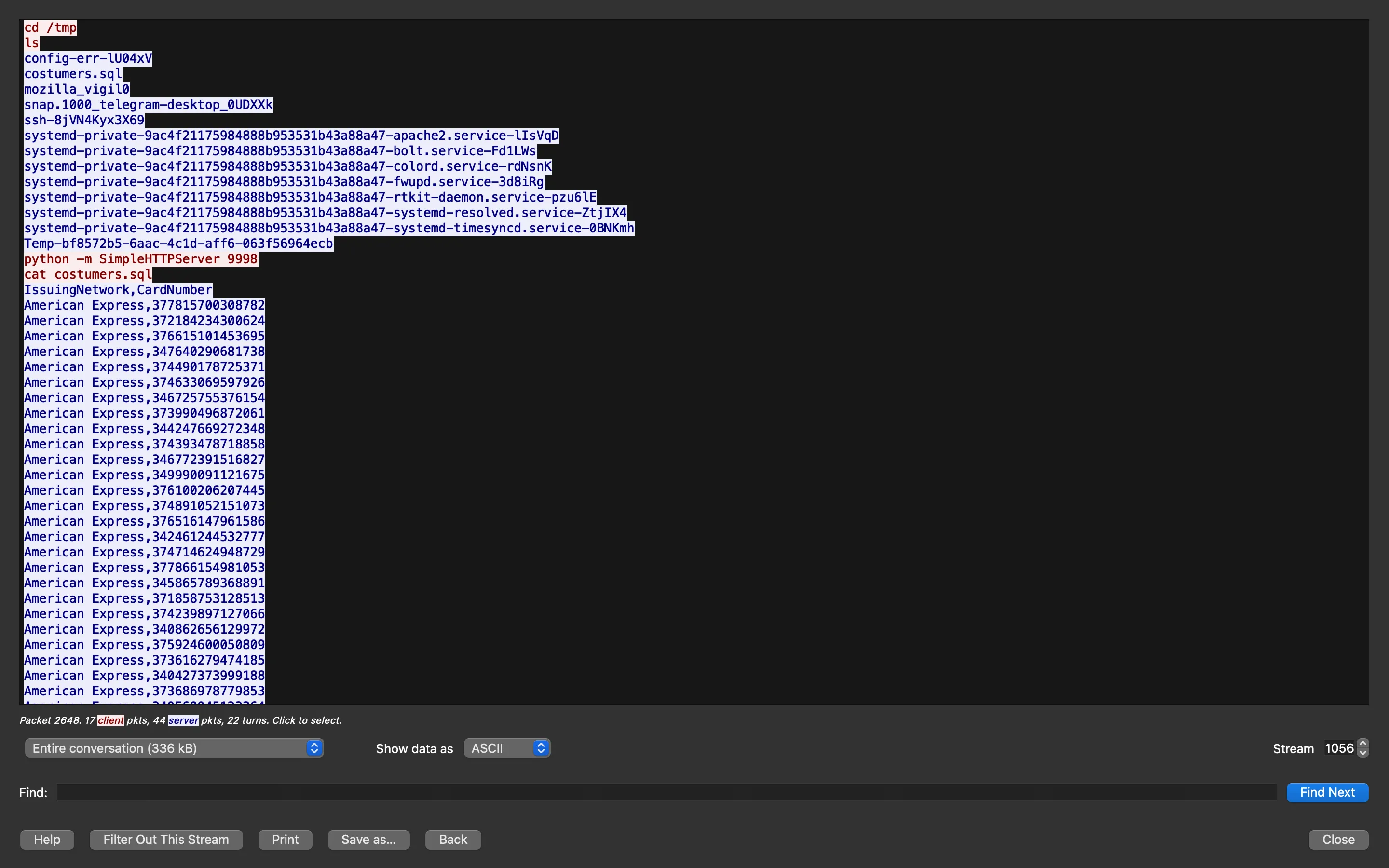The width and height of the screenshot is (1389, 868).
Task: Close the Follow Stream dialog
Action: coord(1338,839)
